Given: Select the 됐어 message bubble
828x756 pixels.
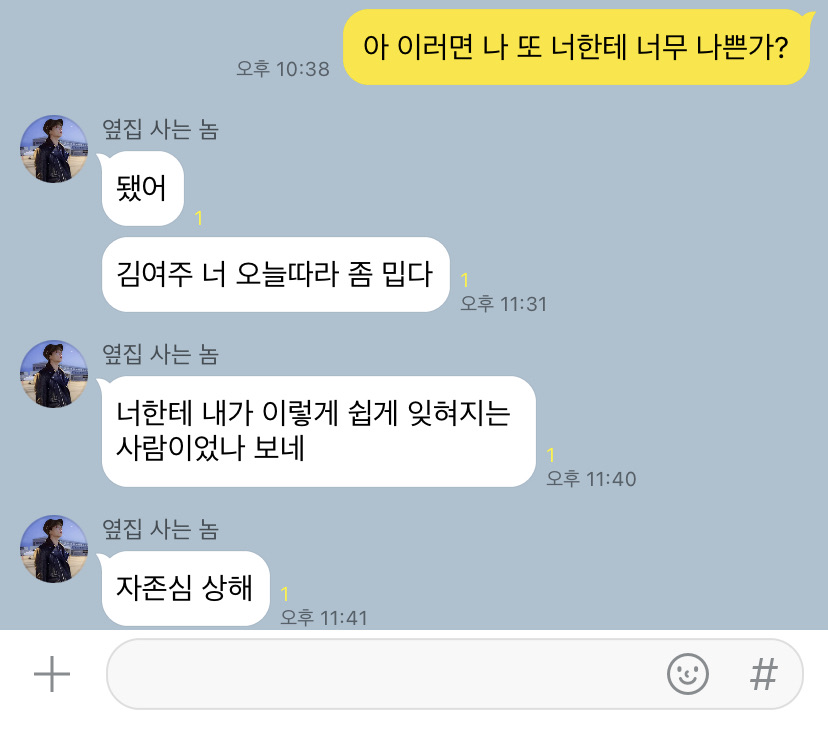Looking at the screenshot, I should (142, 188).
